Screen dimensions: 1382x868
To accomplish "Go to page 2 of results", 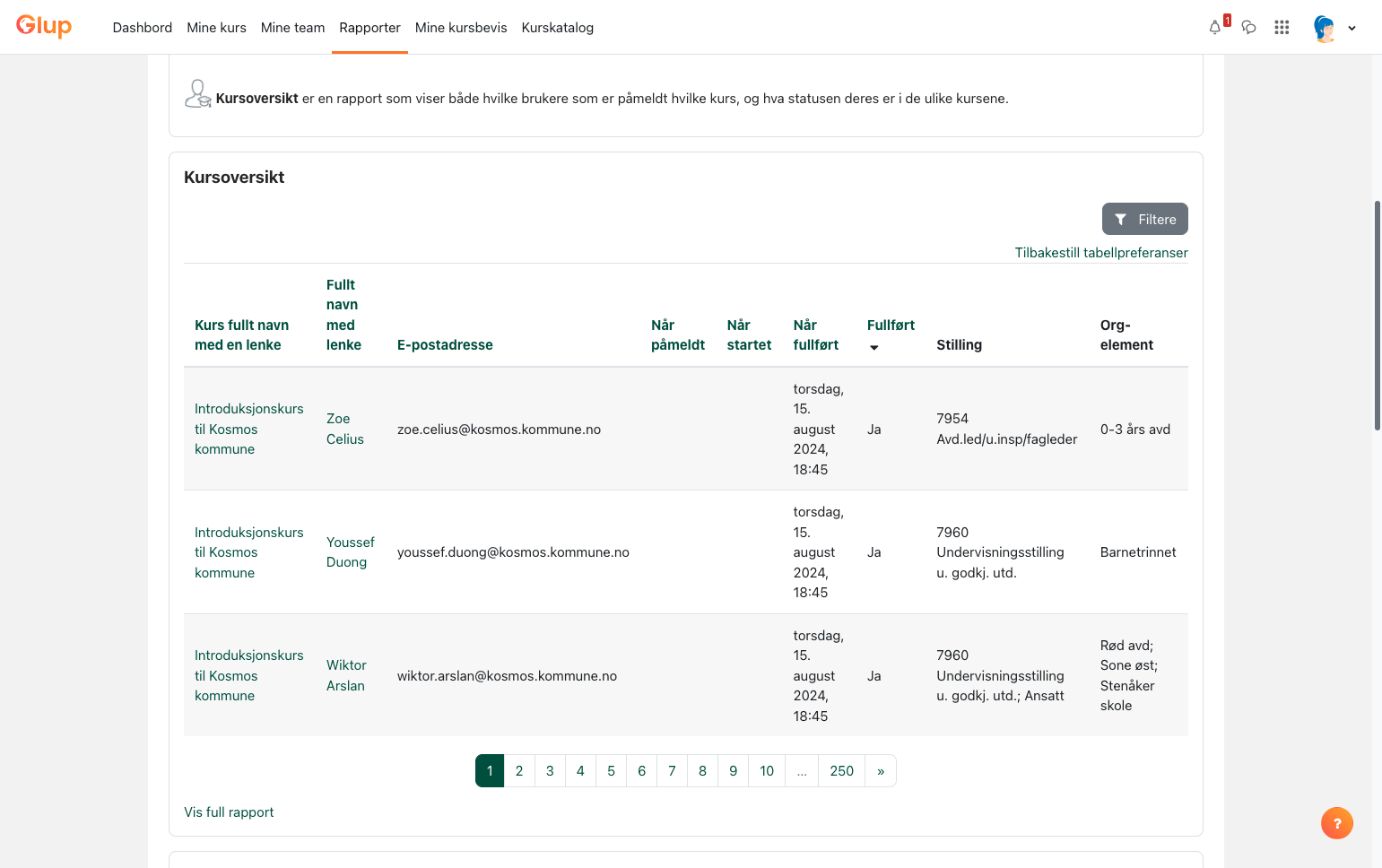I will click(519, 771).
